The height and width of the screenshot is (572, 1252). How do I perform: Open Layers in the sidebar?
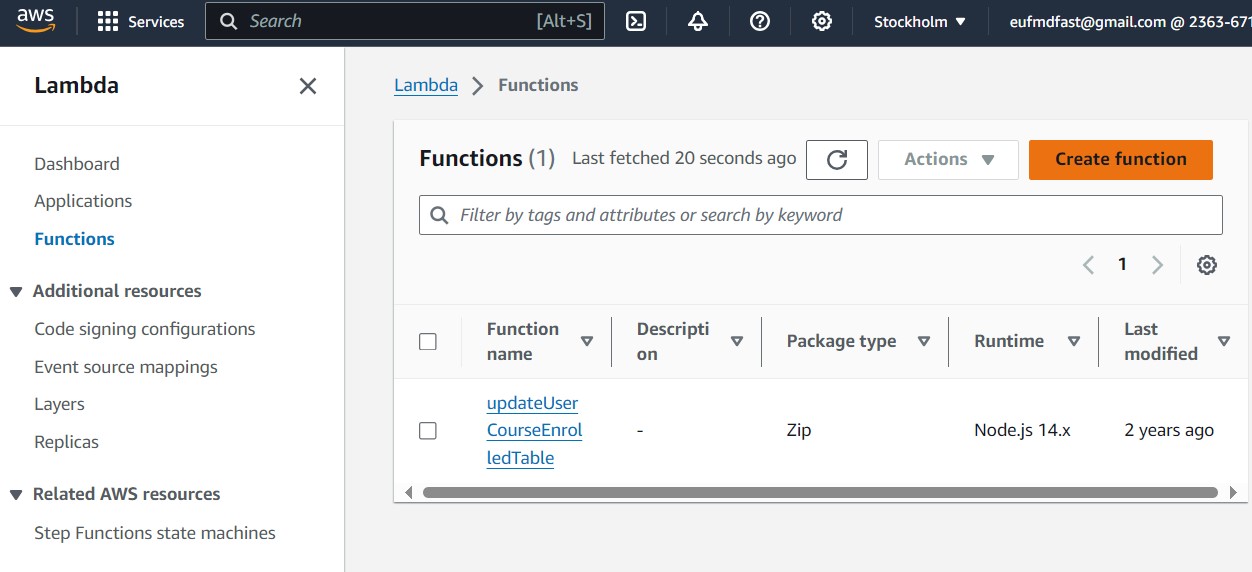coord(59,404)
